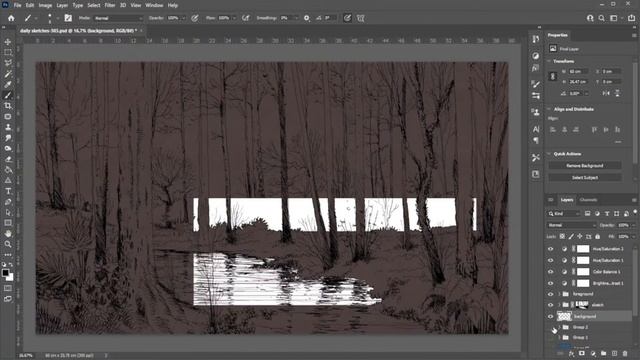Screen dimensions: 640x360
Task: Open the layer Opacity dropdown arrow
Action: click(633, 225)
